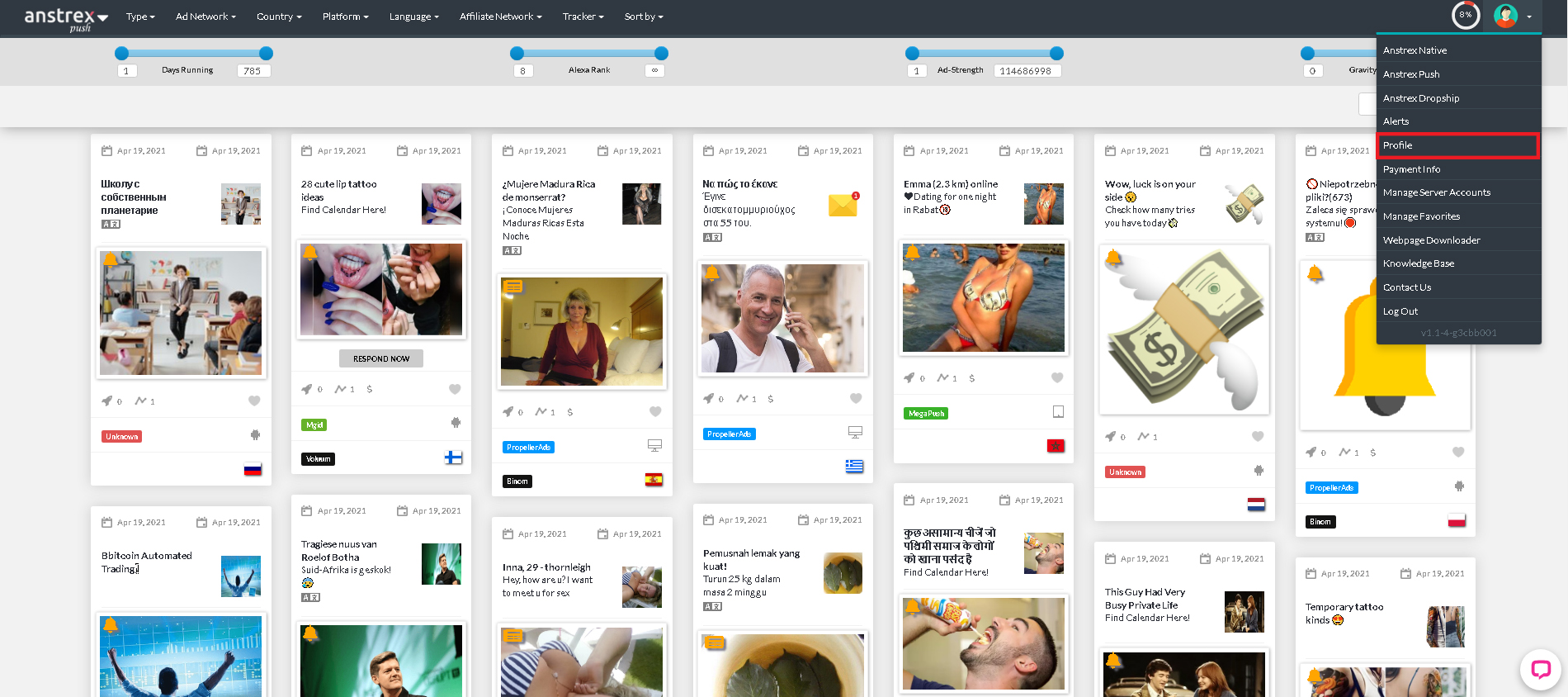Image resolution: width=1568 pixels, height=697 pixels.
Task: Click desktop device icon on Greek ad
Action: point(855,433)
